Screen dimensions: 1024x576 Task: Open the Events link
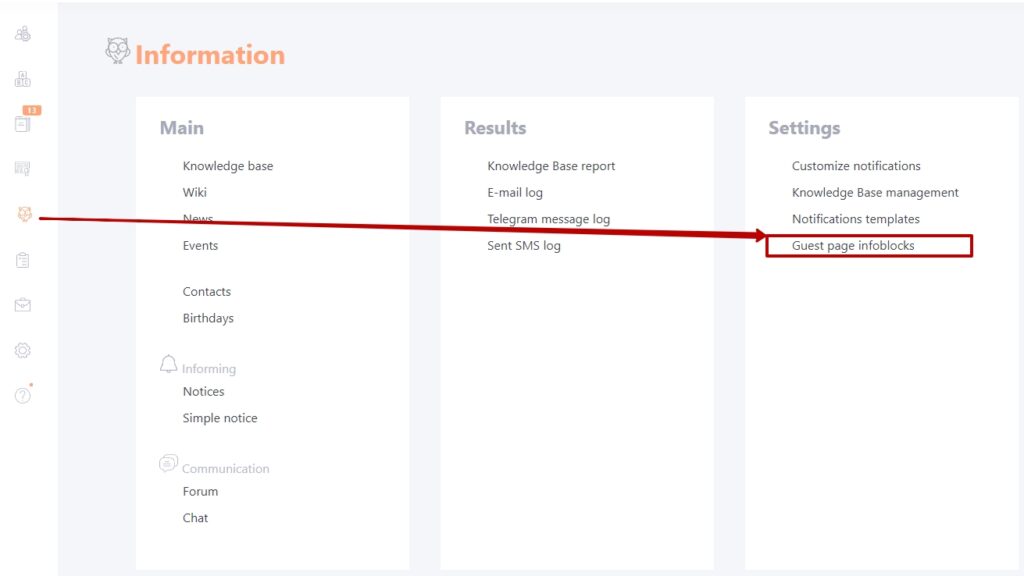[200, 246]
